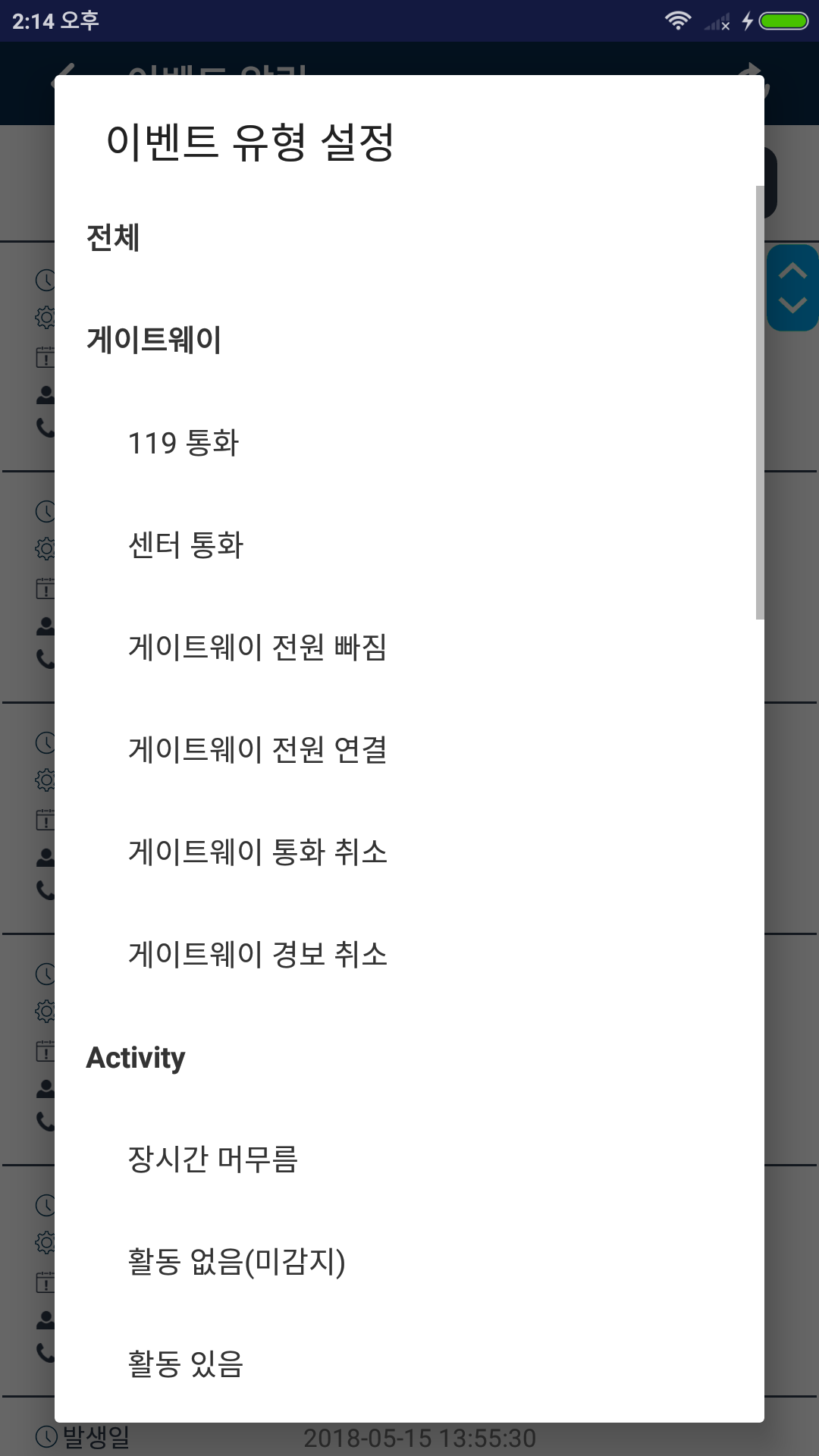The height and width of the screenshot is (1456, 819).
Task: Tap the Wi-Fi status icon
Action: coord(677,20)
